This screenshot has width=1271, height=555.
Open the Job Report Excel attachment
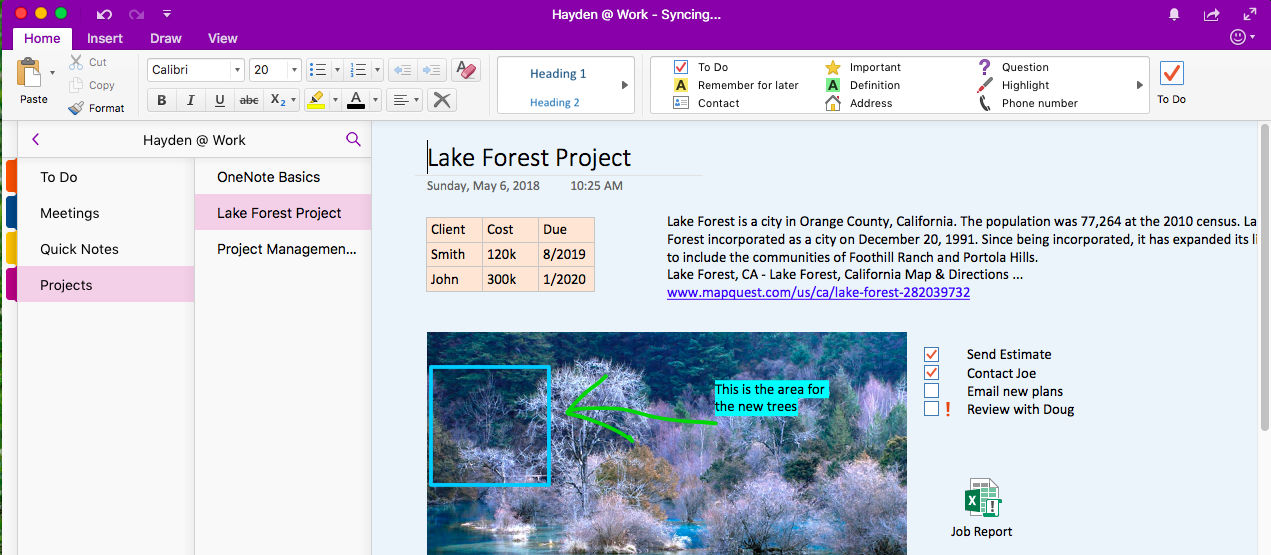coord(981,508)
